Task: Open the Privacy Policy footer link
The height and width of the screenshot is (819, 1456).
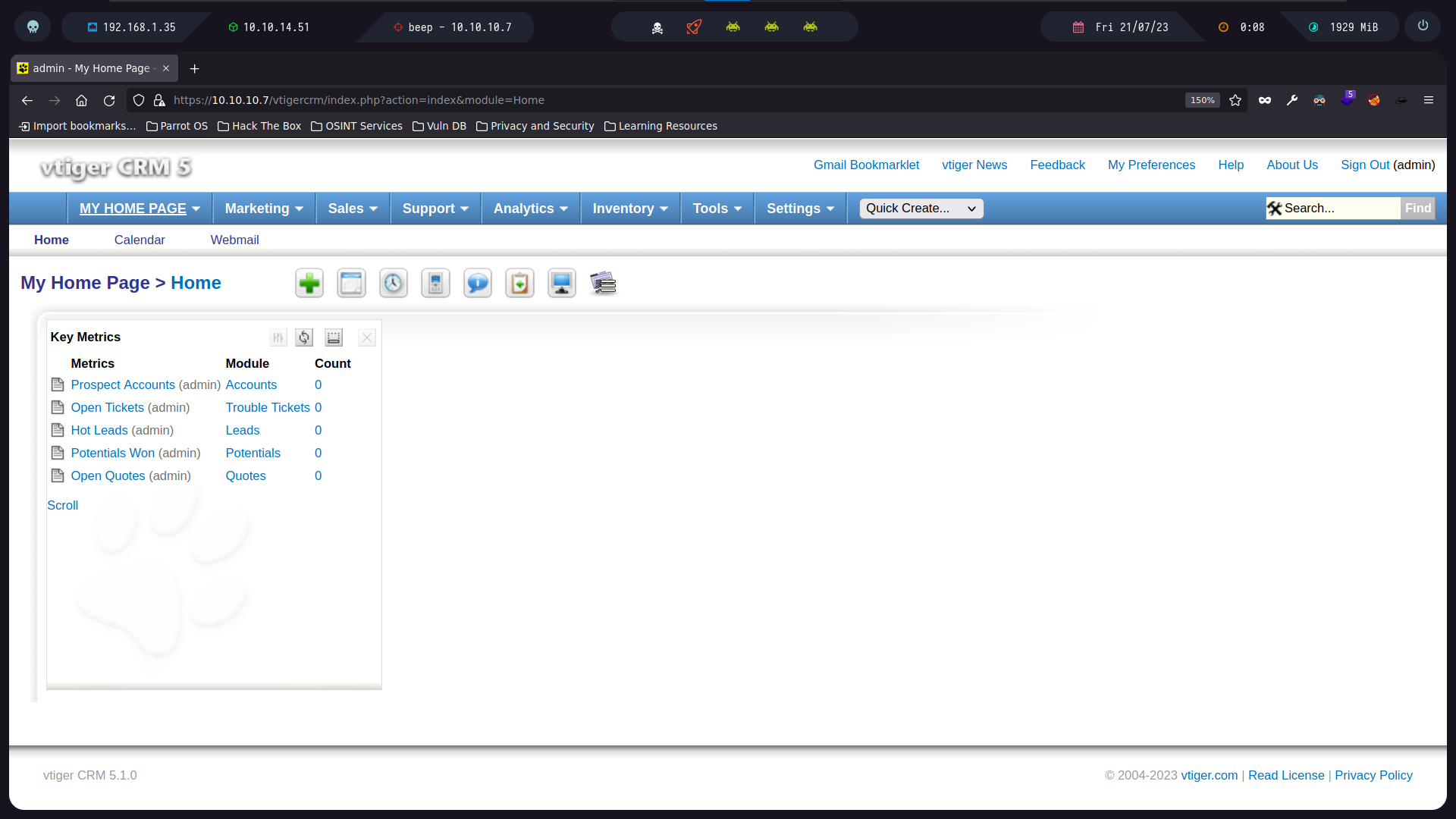Action: point(1373,775)
